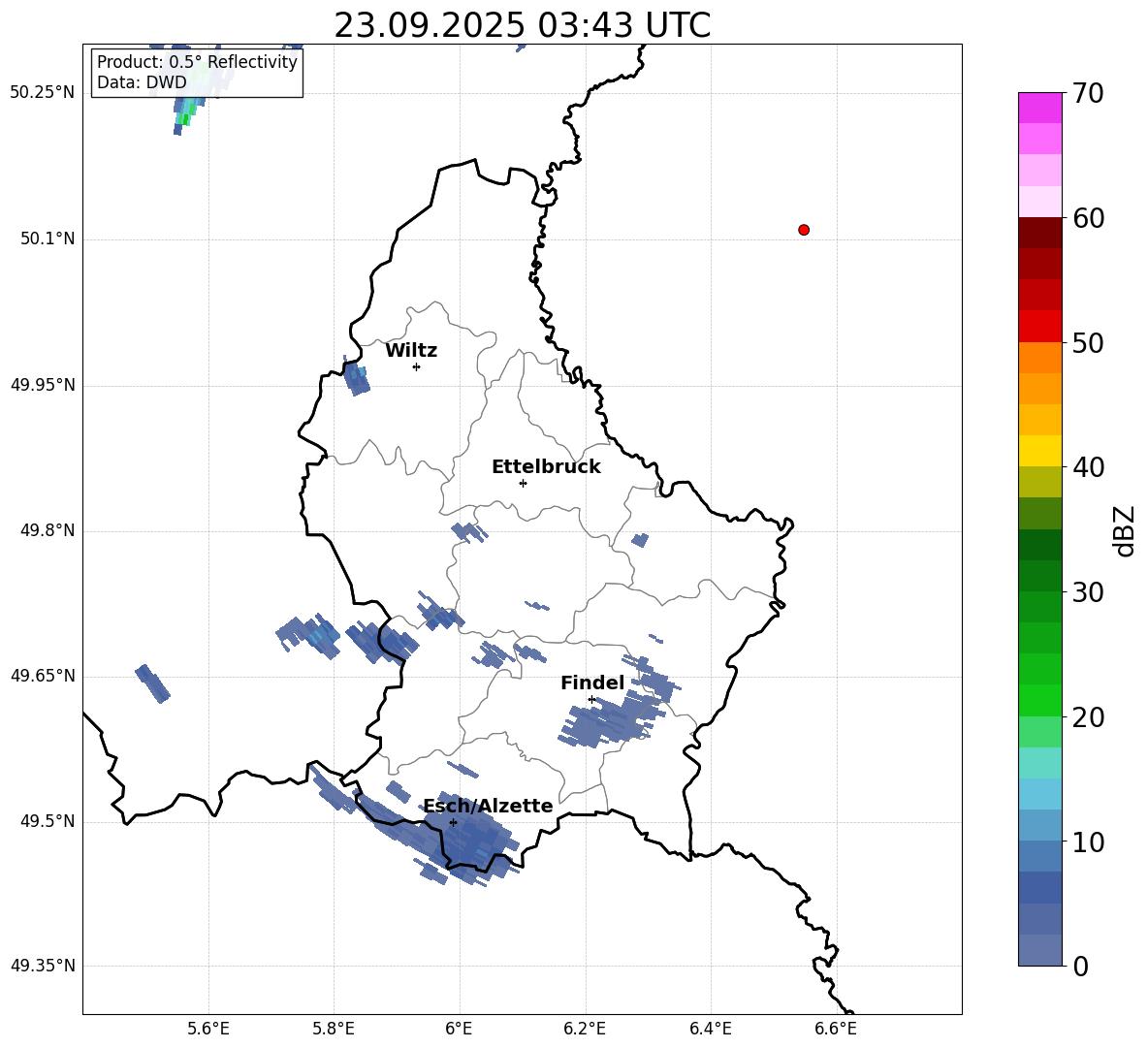
Task: Click the 6.2°E longitude label
Action: click(585, 1029)
